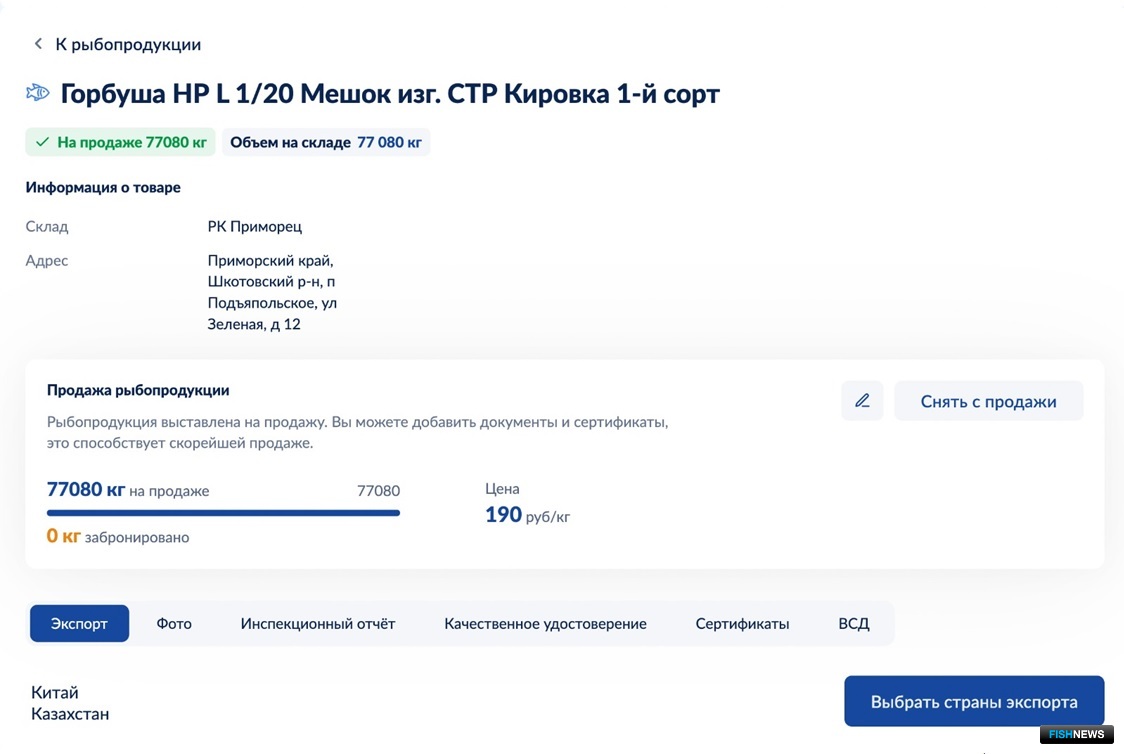Click the fish icon beside product title
This screenshot has width=1124, height=754.
[37, 92]
